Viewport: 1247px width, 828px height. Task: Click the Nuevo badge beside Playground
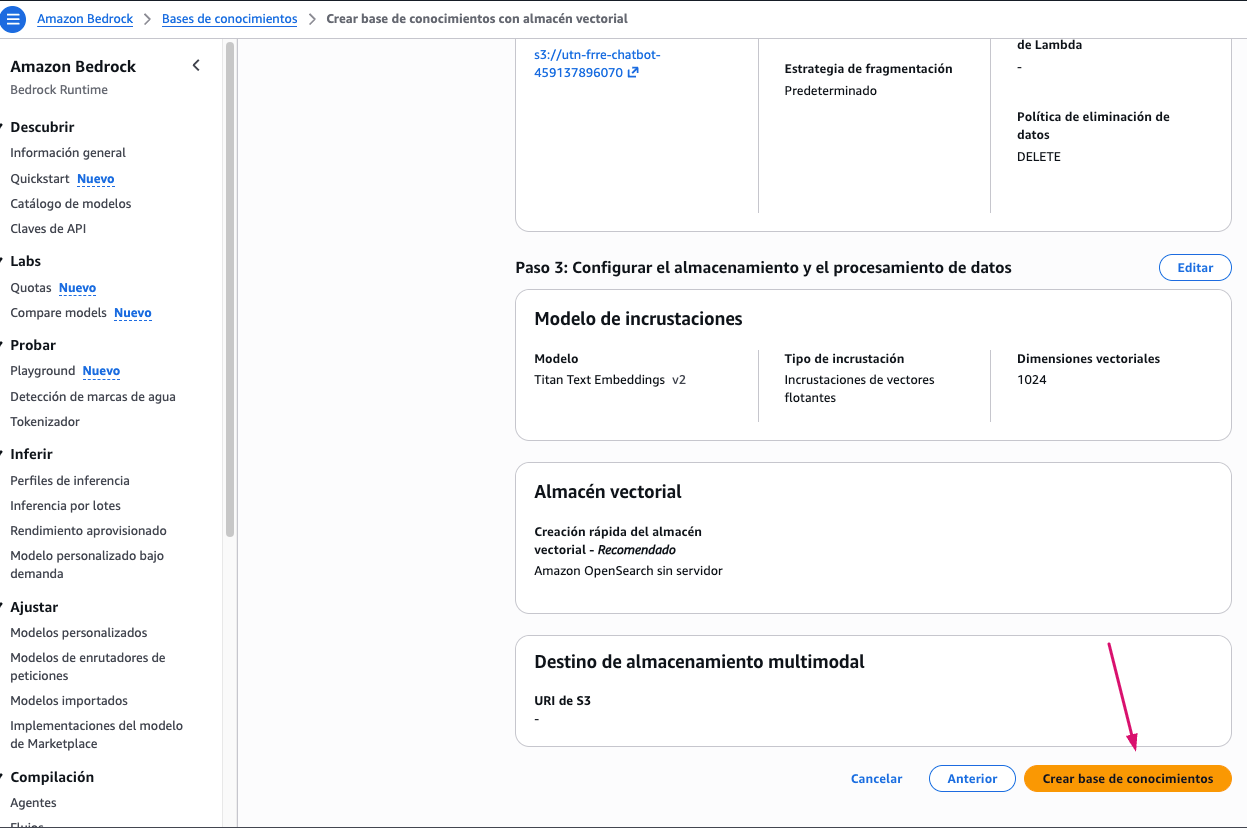point(101,371)
